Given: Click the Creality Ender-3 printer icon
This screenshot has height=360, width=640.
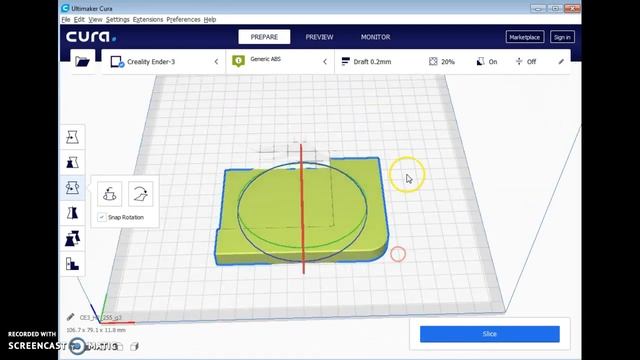Looking at the screenshot, I should 117,62.
